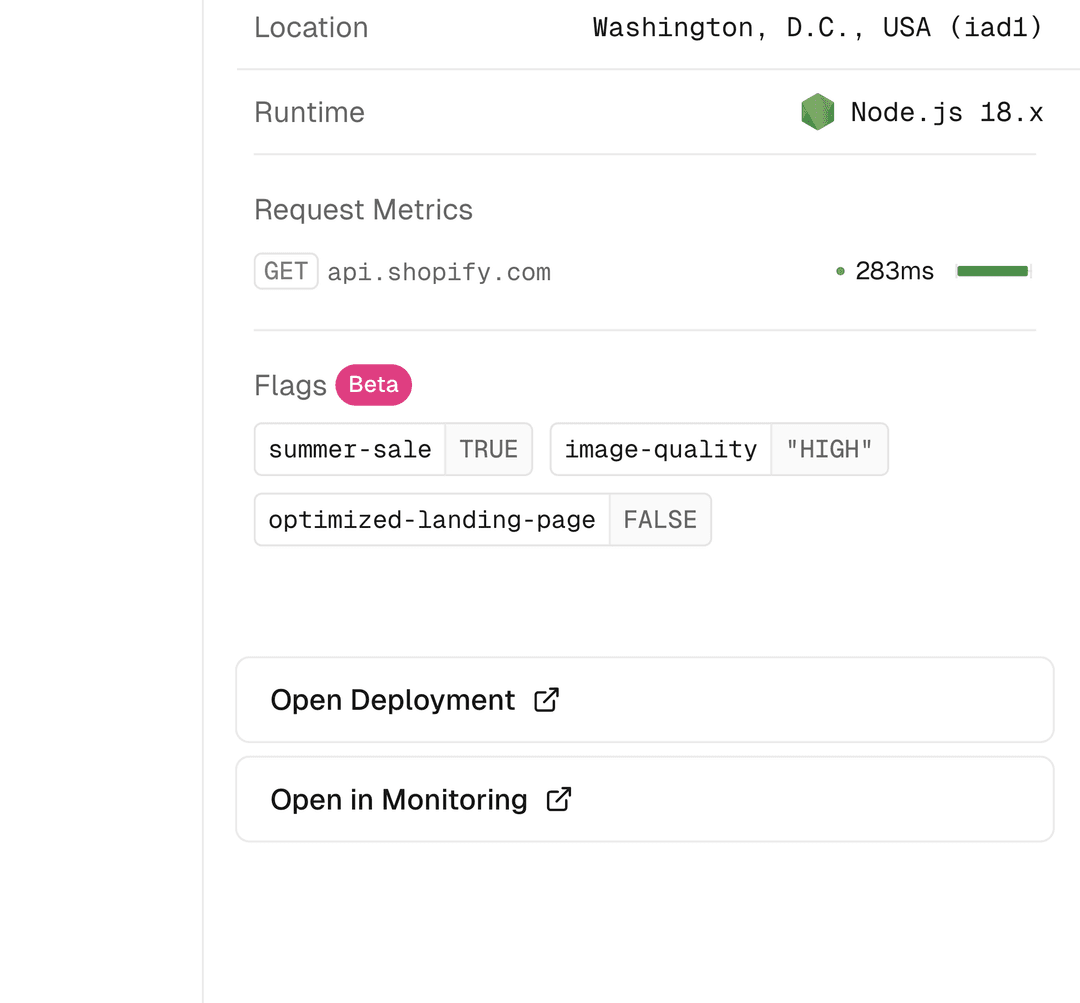Click the api.shopify.com request entry
Screen dimensions: 1080x1003
pyautogui.click(x=440, y=271)
